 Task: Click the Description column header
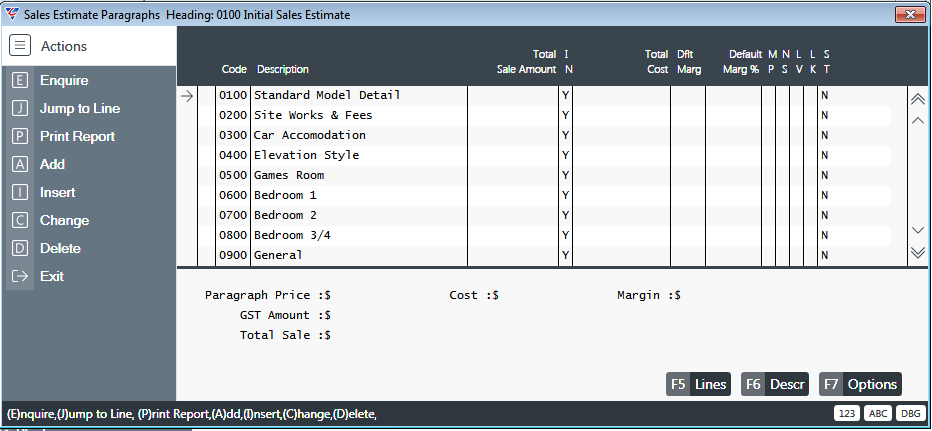pos(282,70)
